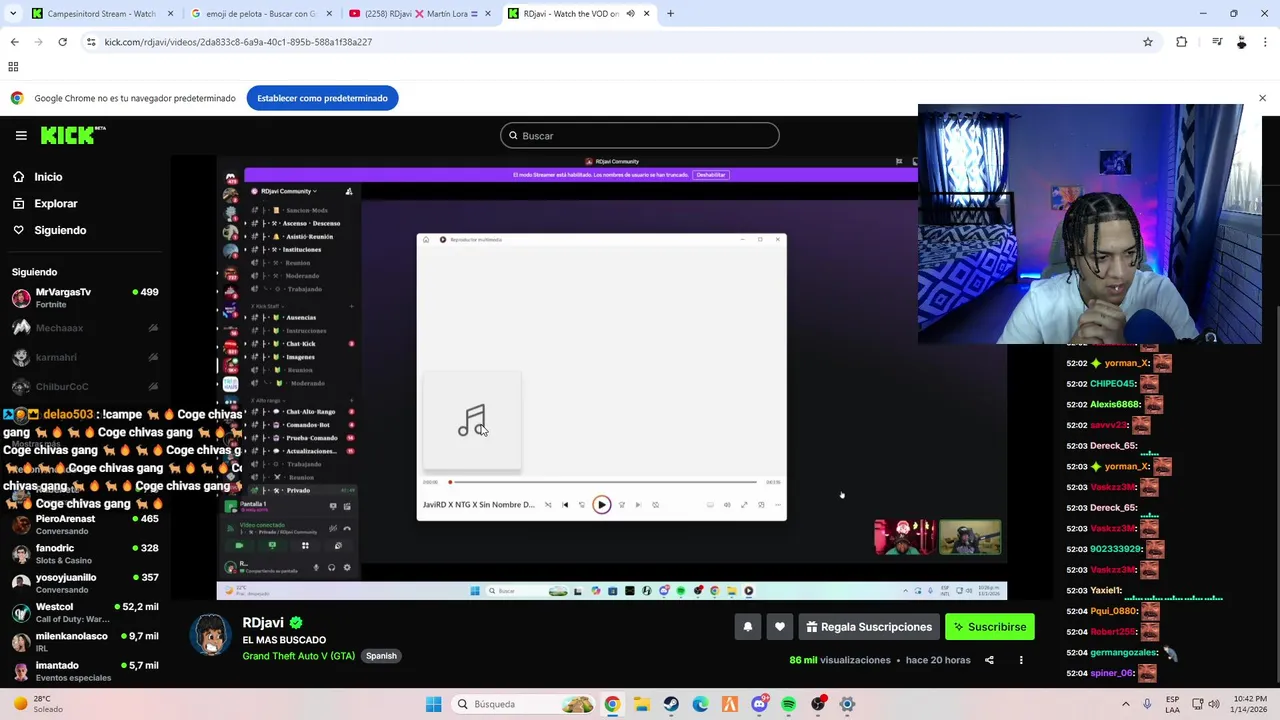Bookmark this page with star icon
The image size is (1280, 720).
pyautogui.click(x=1148, y=42)
